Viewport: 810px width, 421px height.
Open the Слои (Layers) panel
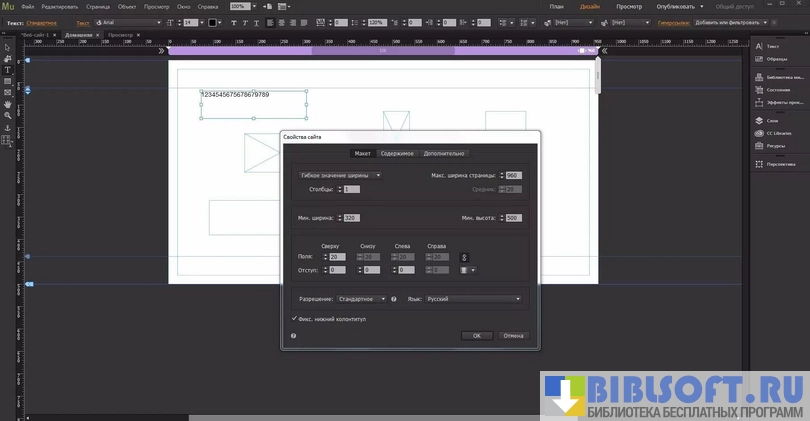[x=771, y=120]
